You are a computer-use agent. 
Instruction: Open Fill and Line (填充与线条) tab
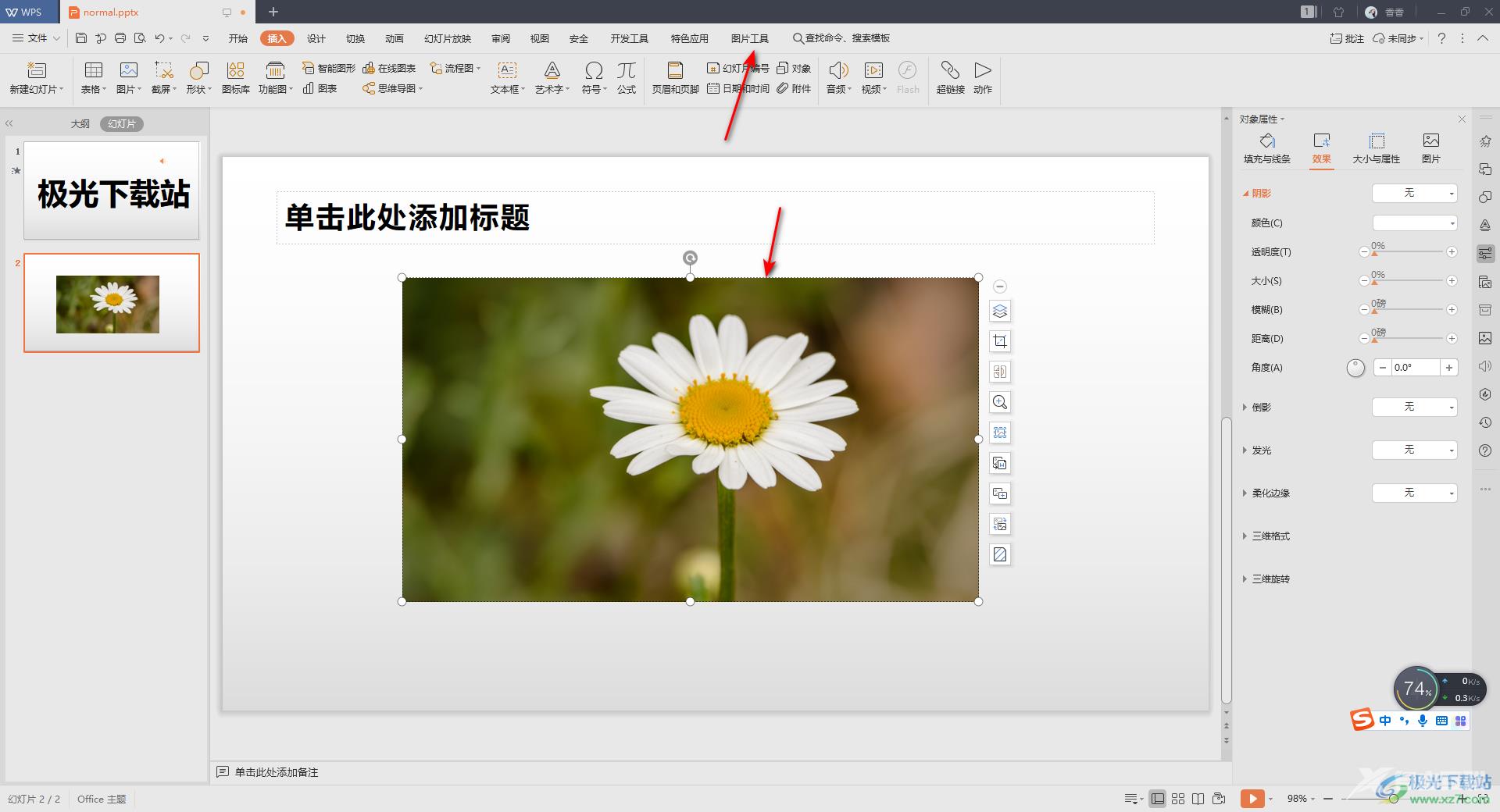click(x=1267, y=148)
